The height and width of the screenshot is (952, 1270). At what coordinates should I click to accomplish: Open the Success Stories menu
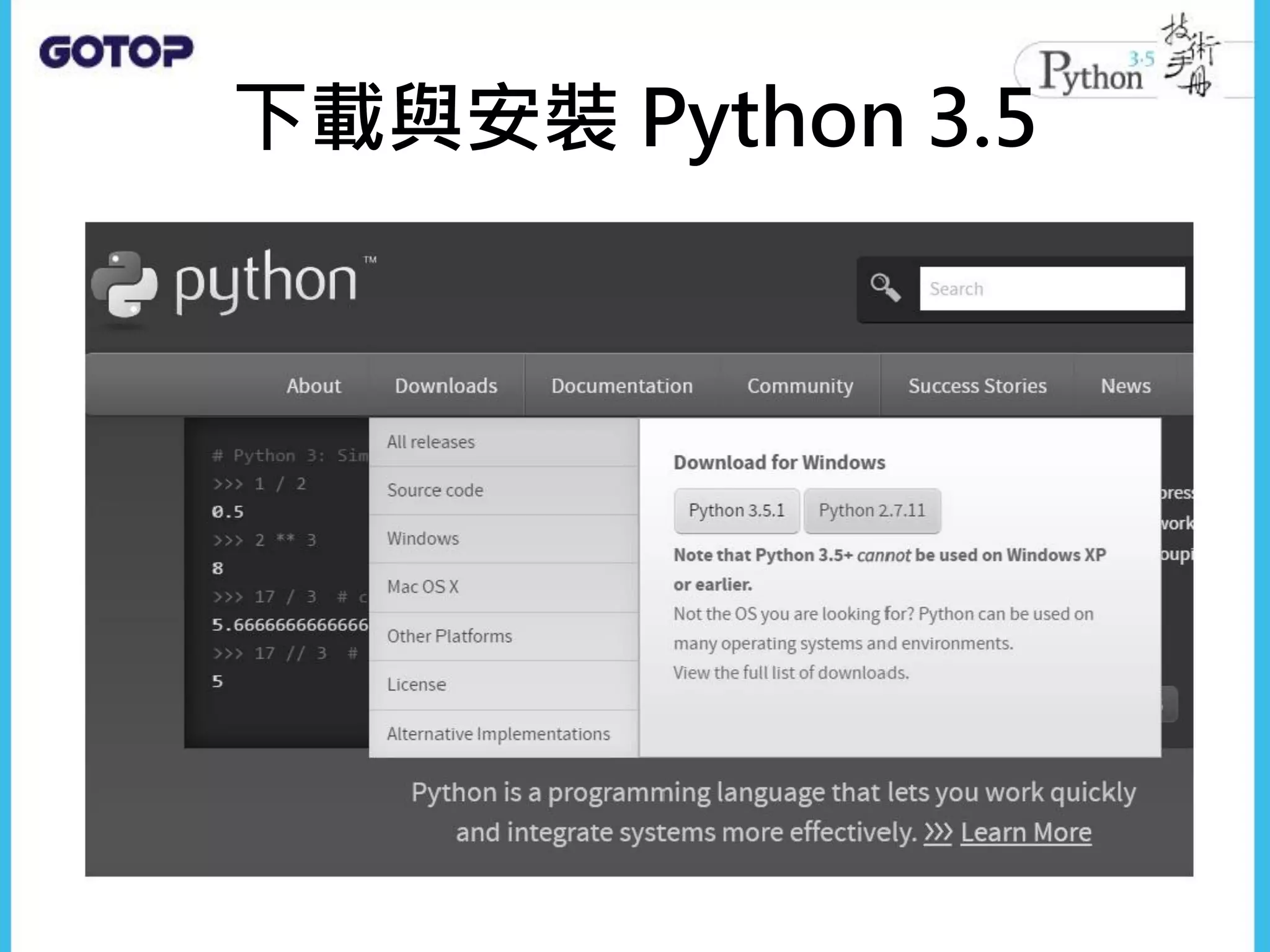(977, 386)
